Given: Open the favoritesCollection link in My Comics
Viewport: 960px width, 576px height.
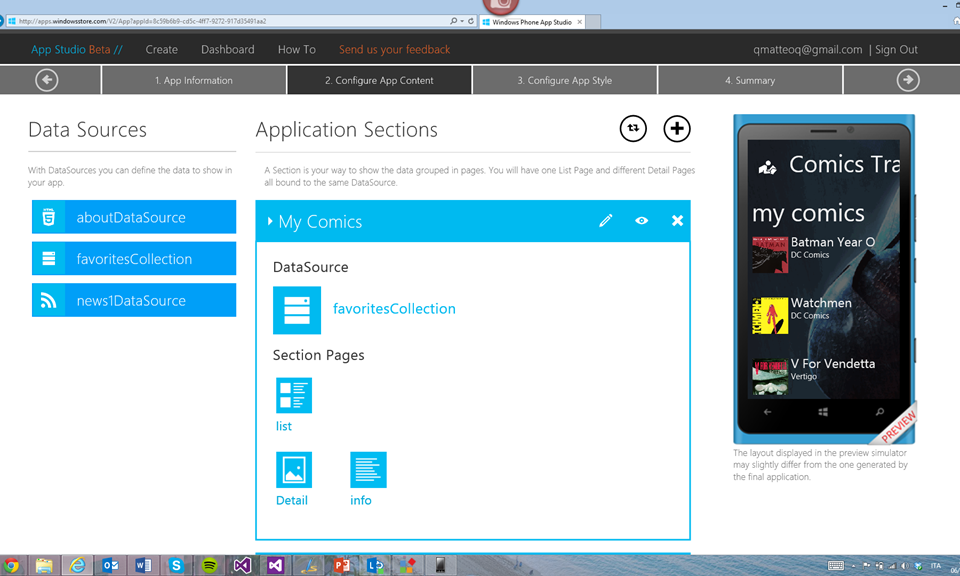Looking at the screenshot, I should coord(394,309).
